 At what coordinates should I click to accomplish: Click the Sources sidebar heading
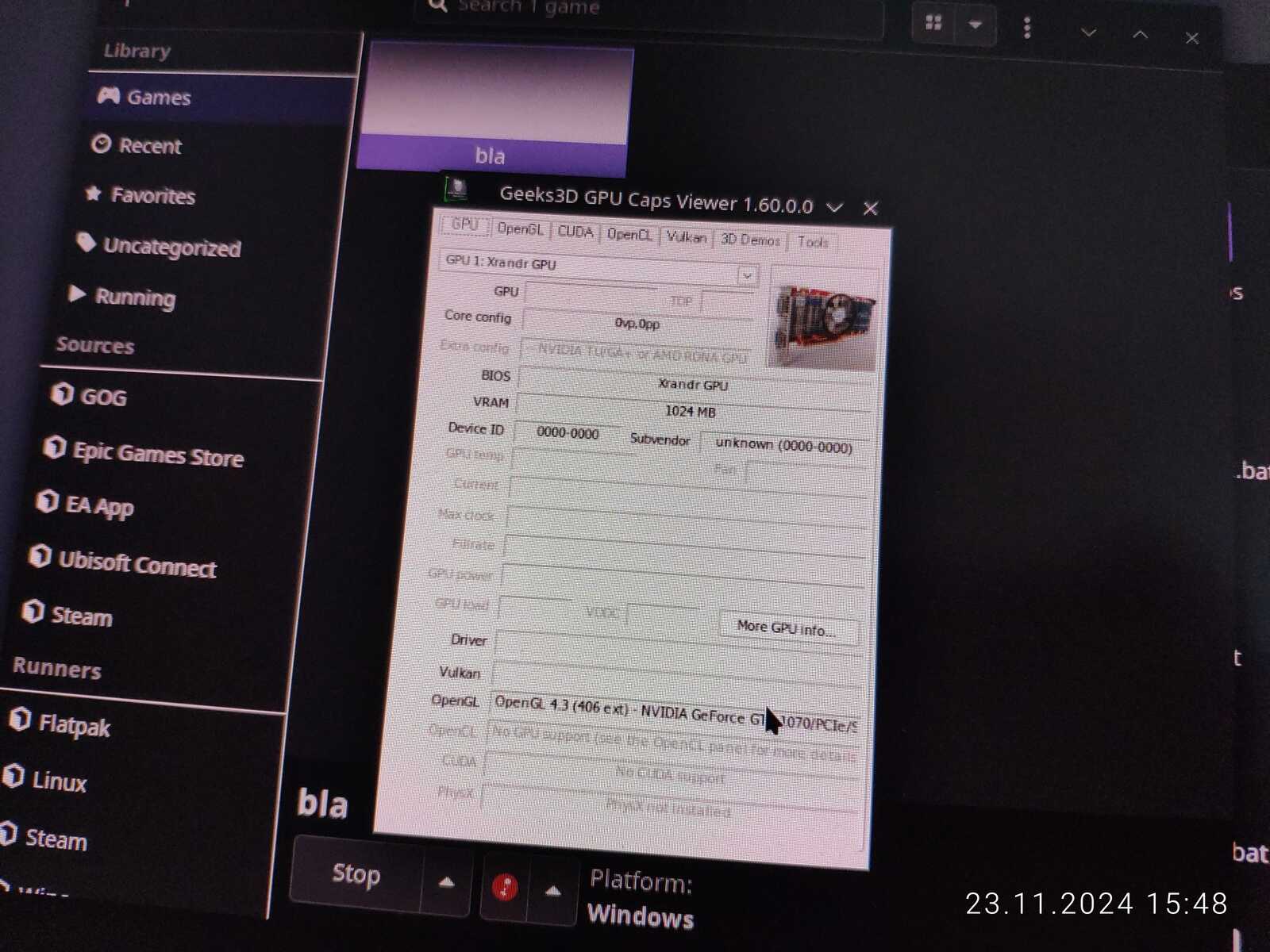95,345
